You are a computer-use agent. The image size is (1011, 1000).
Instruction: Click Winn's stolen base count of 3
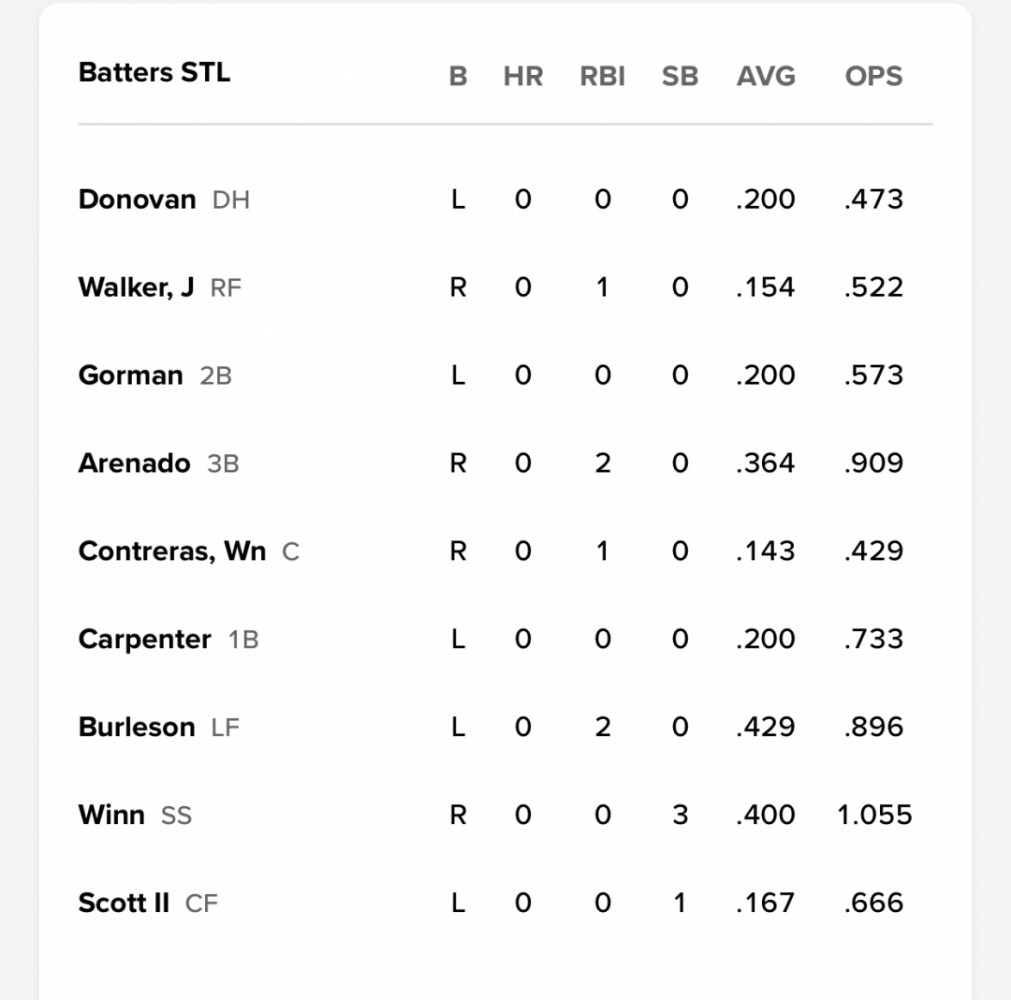(x=680, y=815)
